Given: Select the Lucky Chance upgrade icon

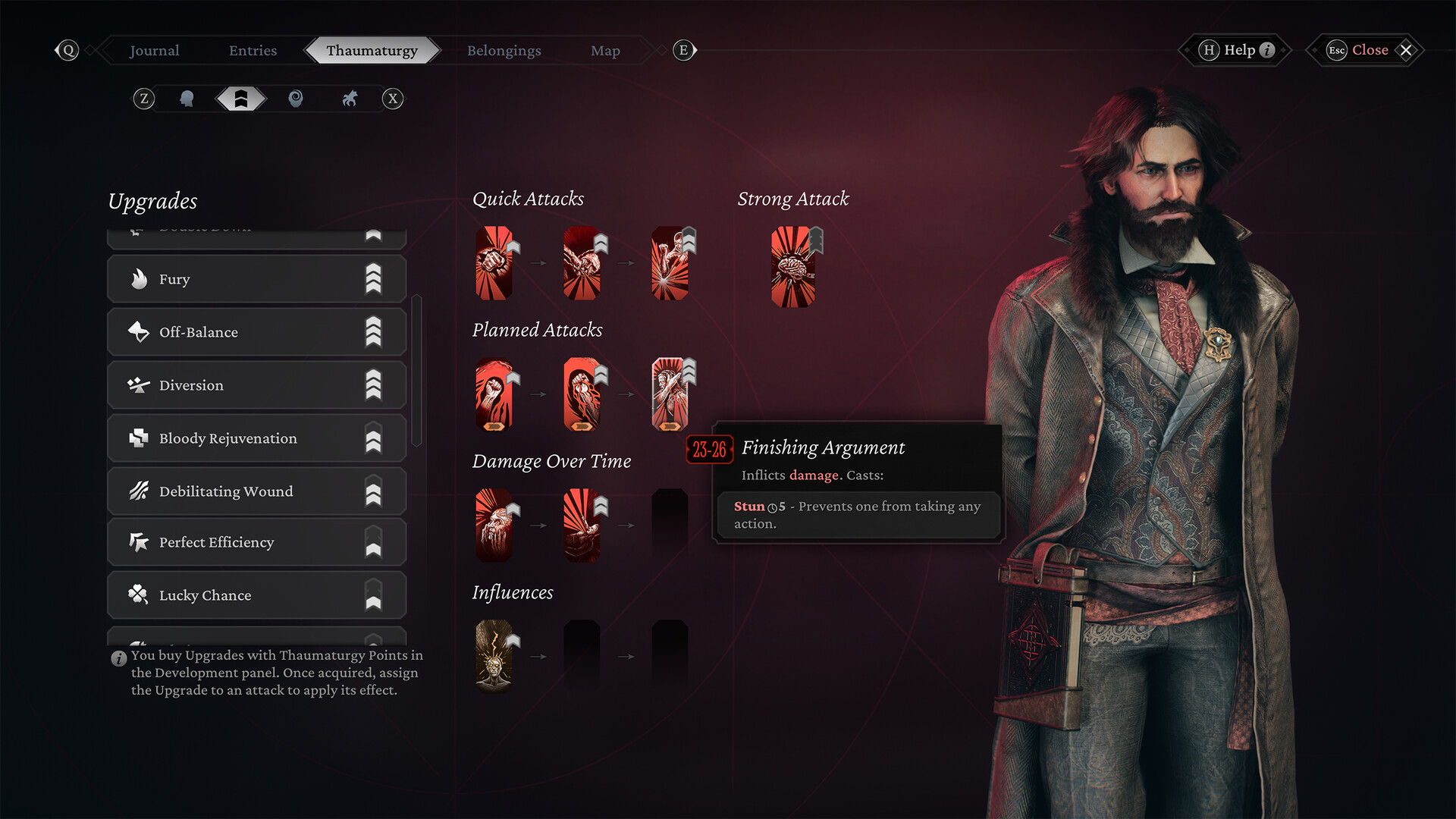Looking at the screenshot, I should point(139,595).
